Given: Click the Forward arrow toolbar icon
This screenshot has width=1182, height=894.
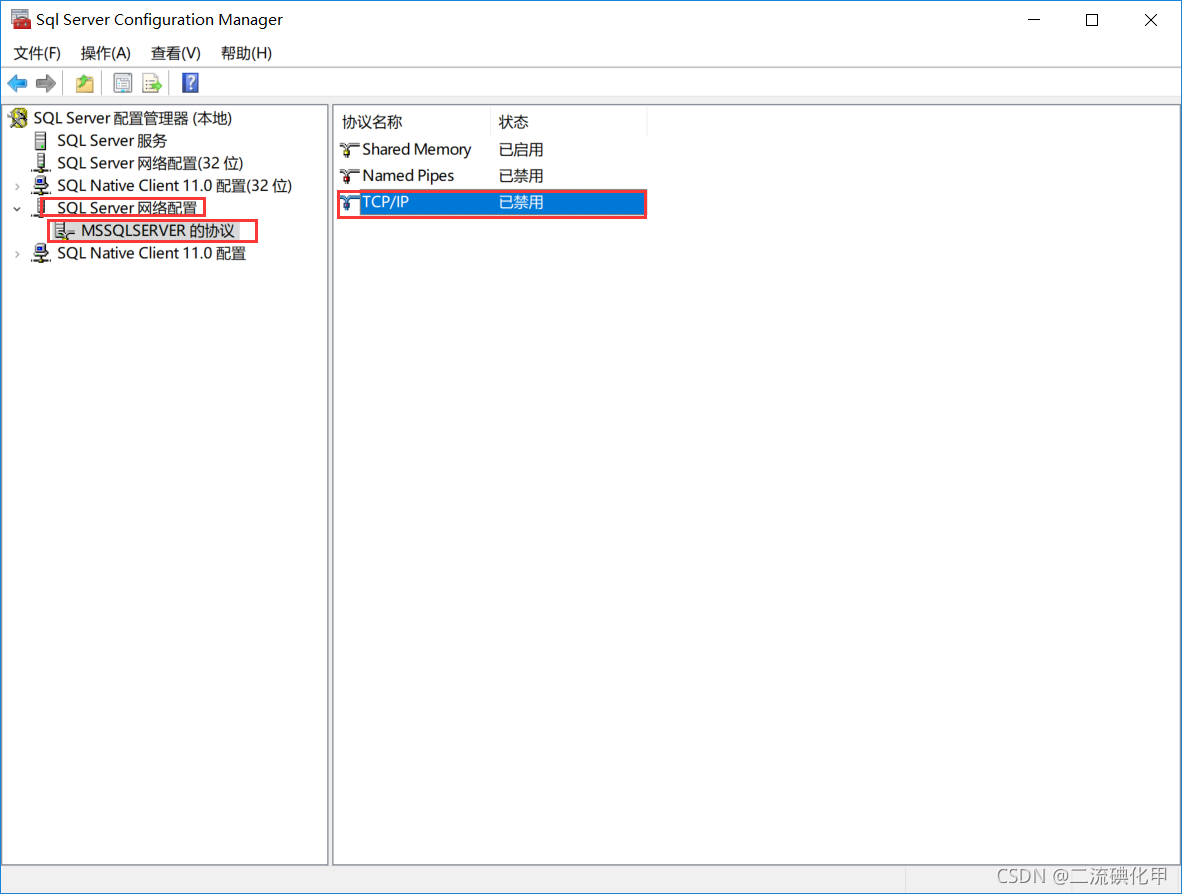Looking at the screenshot, I should point(46,83).
